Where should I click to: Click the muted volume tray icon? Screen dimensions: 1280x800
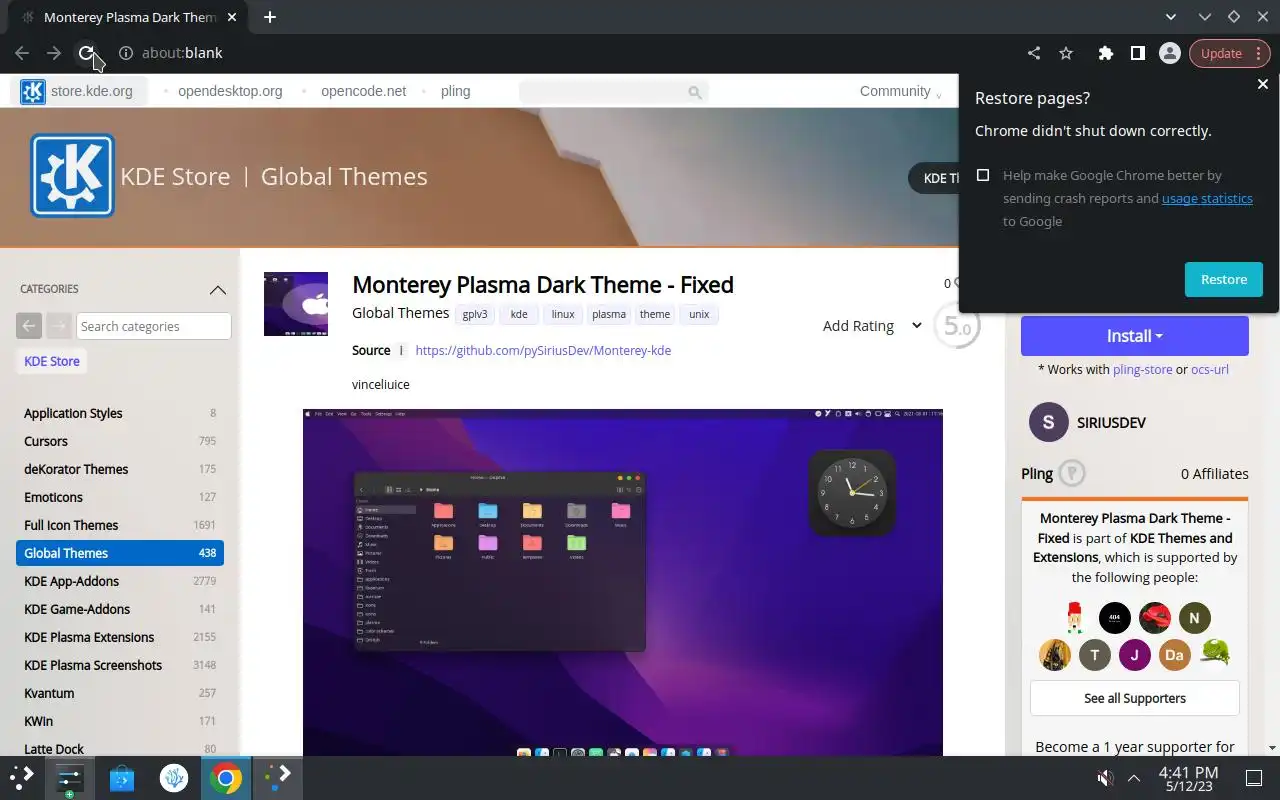[x=1105, y=778]
